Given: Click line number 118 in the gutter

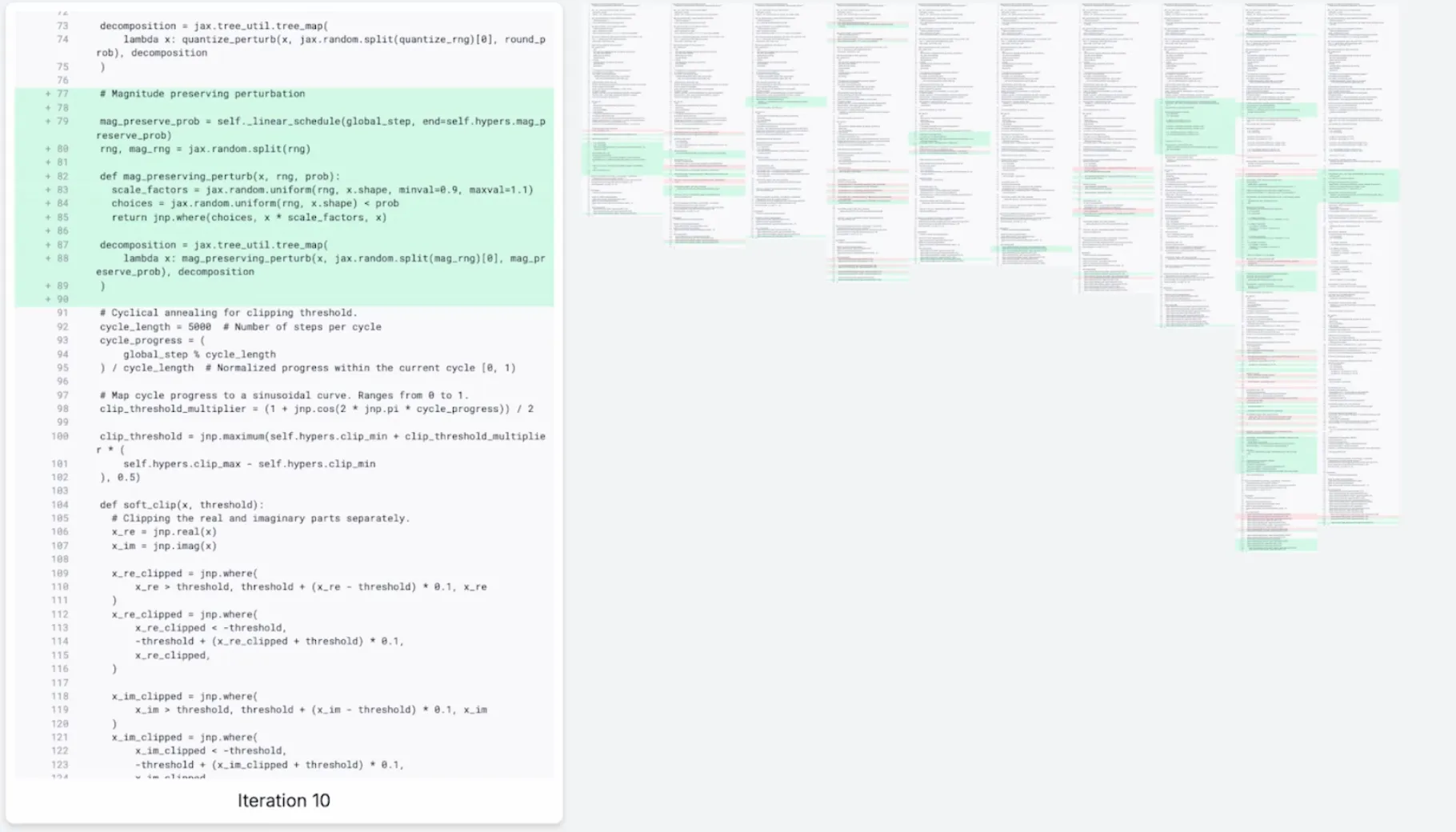Looking at the screenshot, I should coord(60,696).
